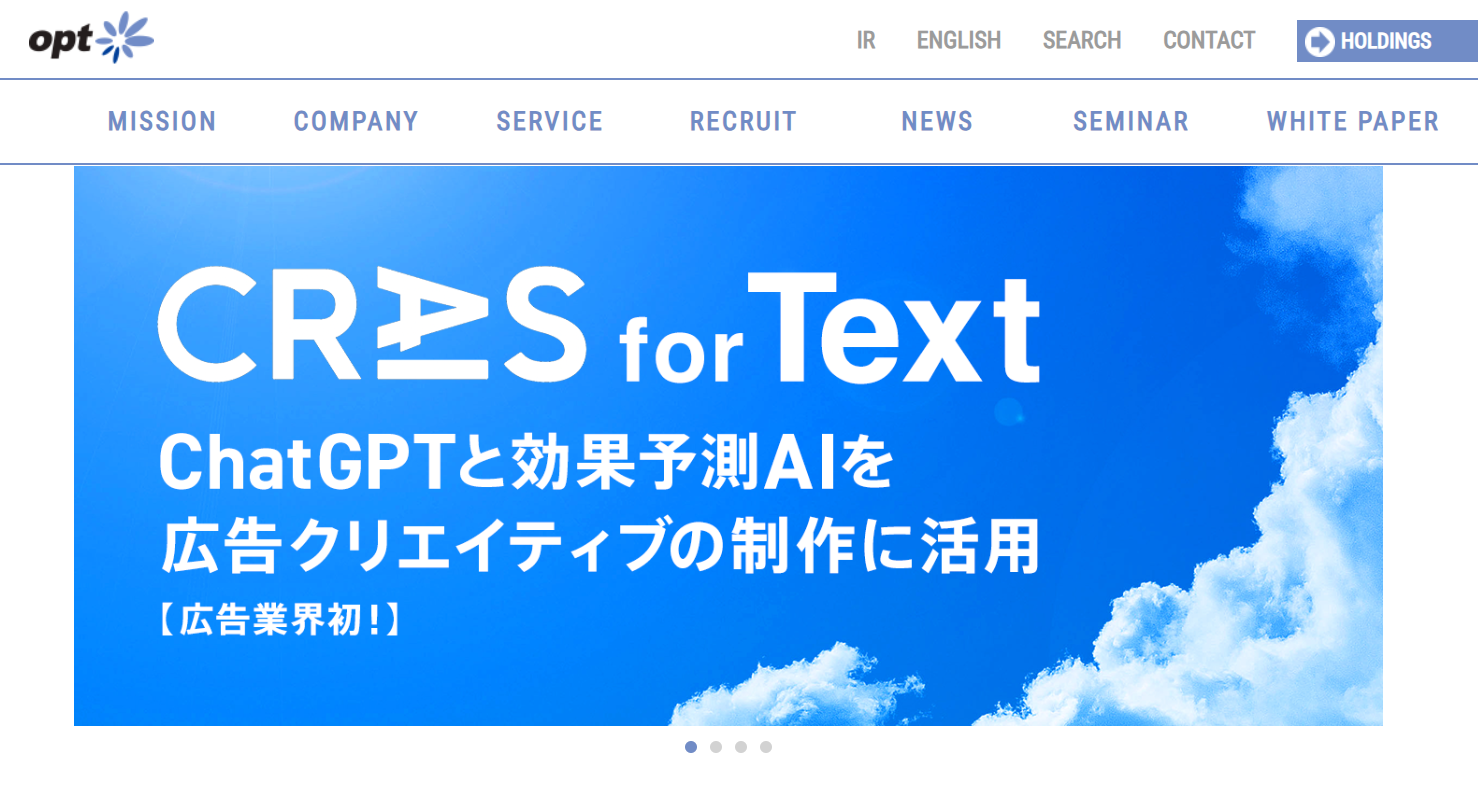Select the first carousel dot
1478x806 pixels.
pyautogui.click(x=691, y=747)
